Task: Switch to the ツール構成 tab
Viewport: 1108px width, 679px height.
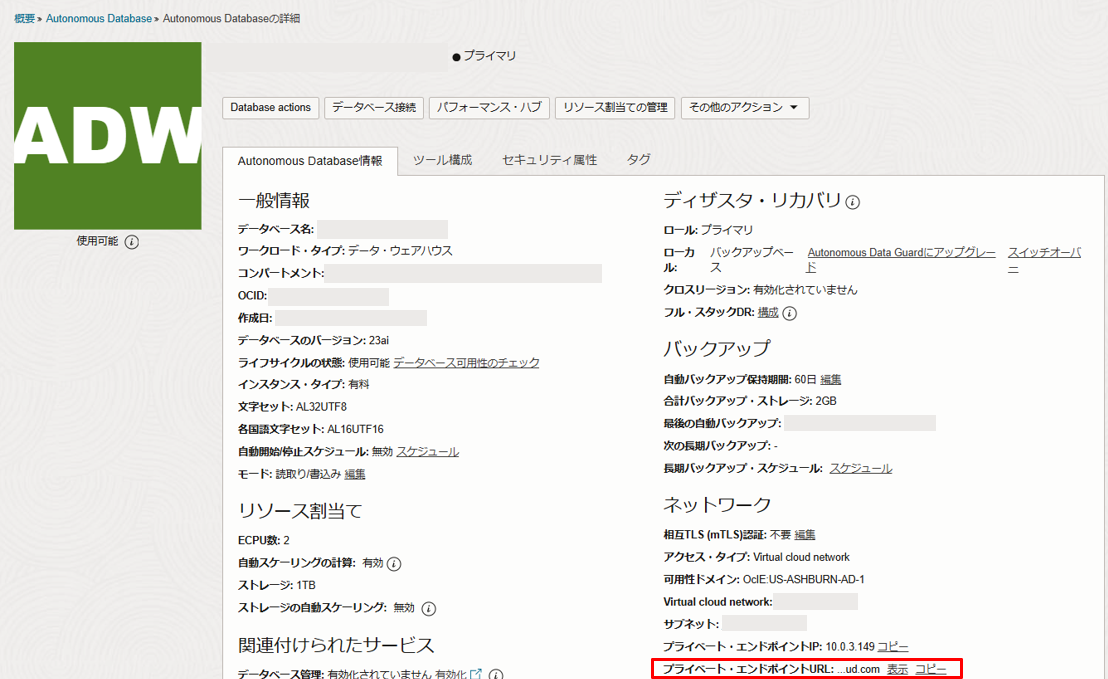Action: pyautogui.click(x=442, y=160)
